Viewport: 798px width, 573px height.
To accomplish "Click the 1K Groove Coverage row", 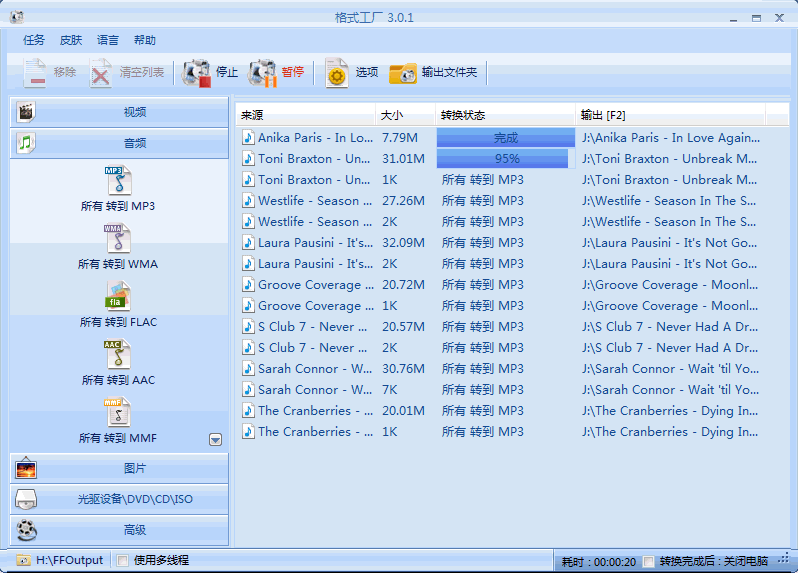I will (512, 306).
